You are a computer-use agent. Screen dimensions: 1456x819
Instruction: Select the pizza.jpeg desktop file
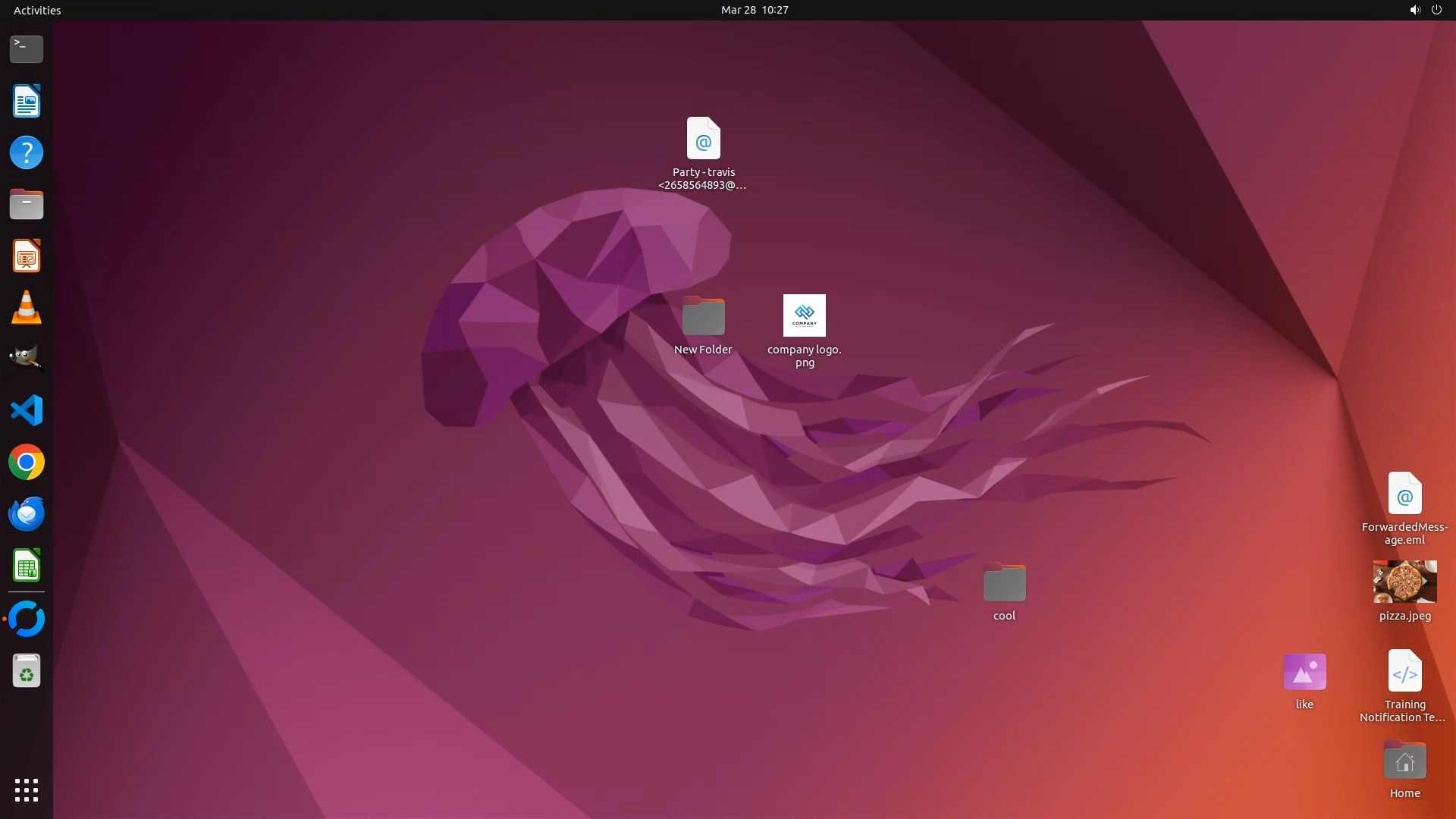coord(1404,582)
